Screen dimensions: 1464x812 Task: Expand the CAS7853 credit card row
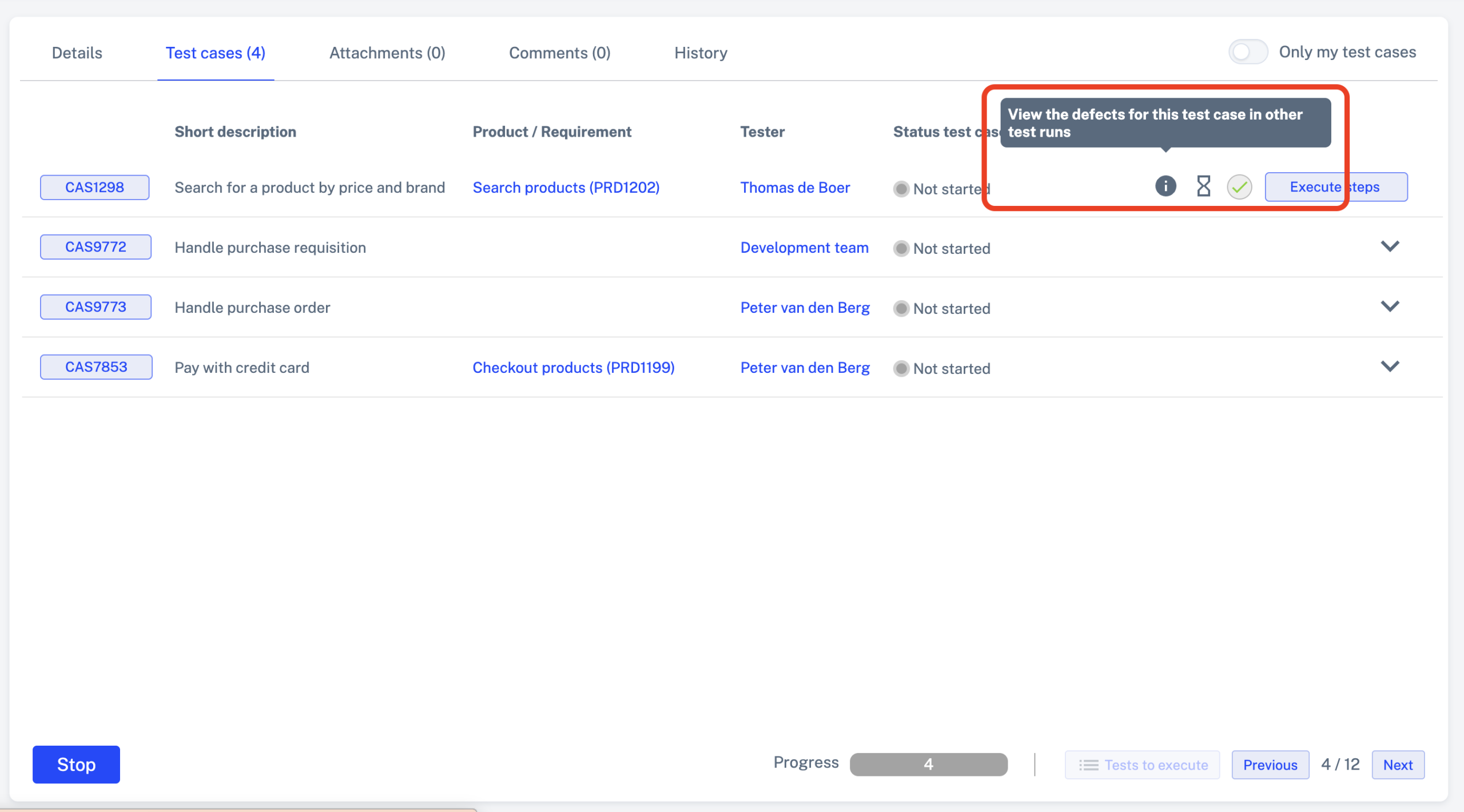click(1390, 367)
